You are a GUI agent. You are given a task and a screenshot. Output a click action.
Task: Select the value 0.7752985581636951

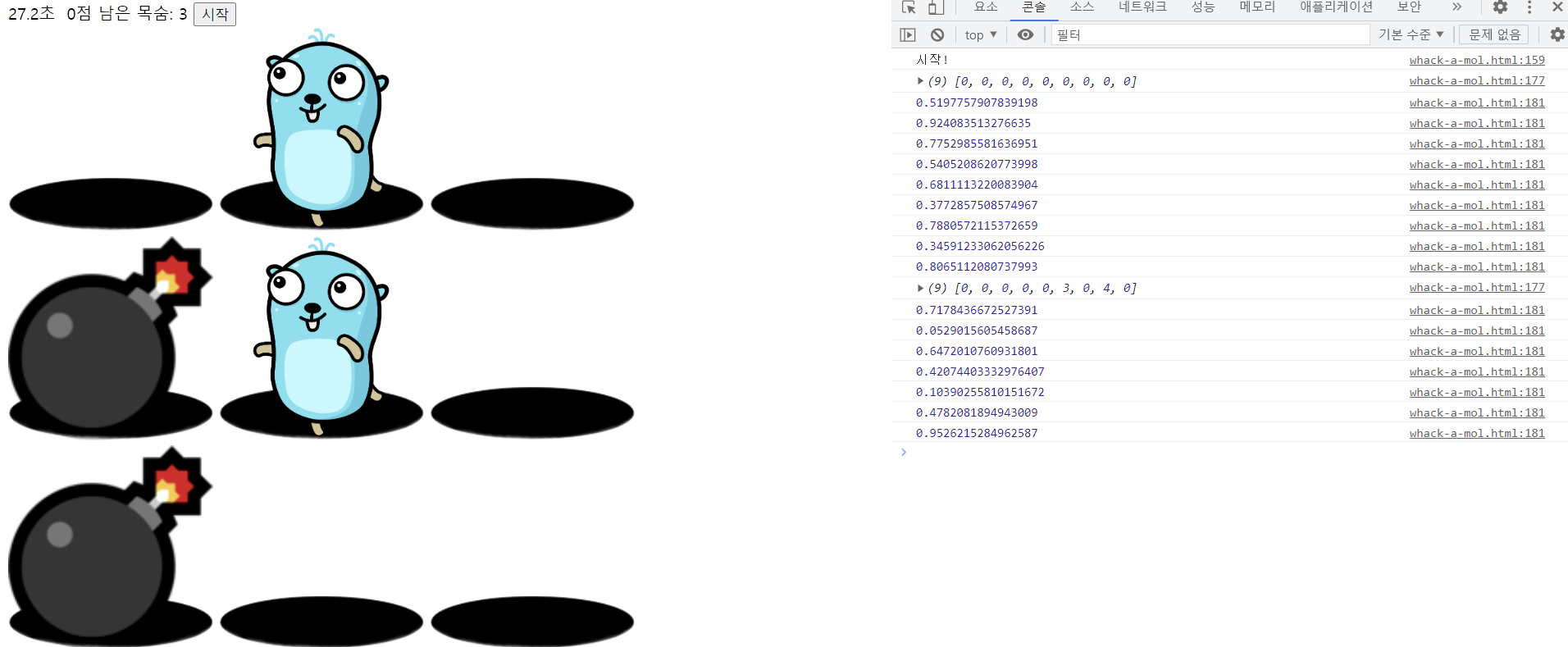coord(977,144)
